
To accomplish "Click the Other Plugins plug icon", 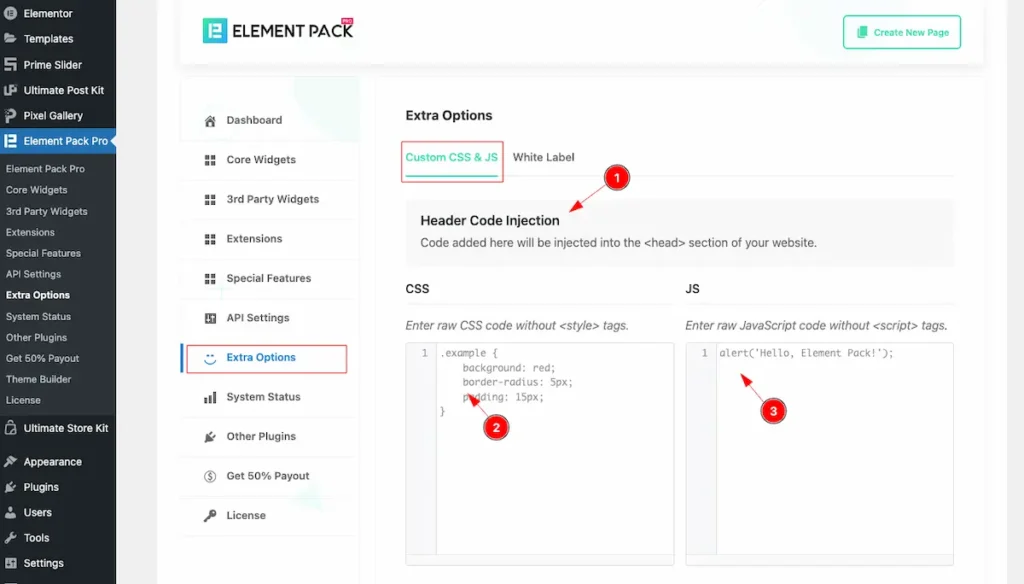I will pos(210,437).
